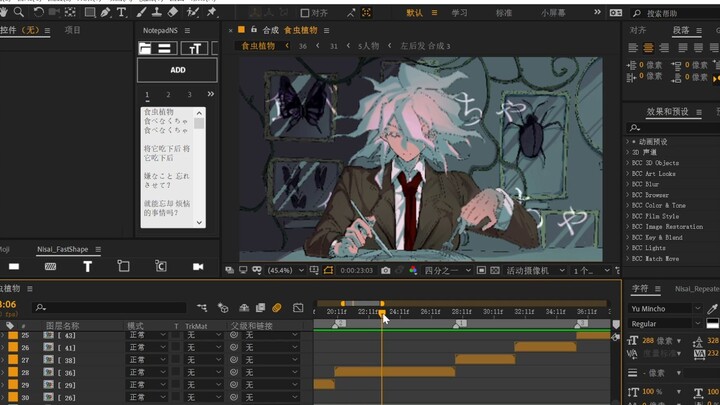Image resolution: width=720 pixels, height=405 pixels.
Task: Select the Pen tool
Action: point(106,12)
